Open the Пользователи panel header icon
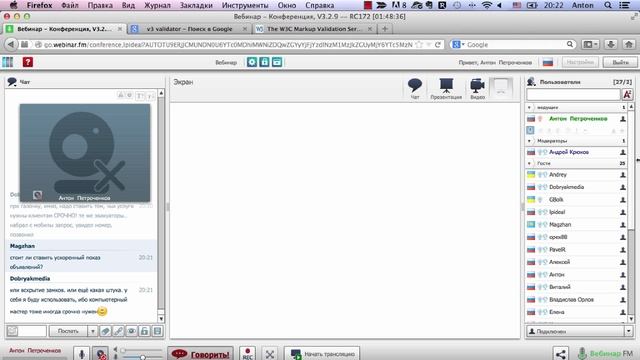The image size is (640, 360). (x=531, y=82)
